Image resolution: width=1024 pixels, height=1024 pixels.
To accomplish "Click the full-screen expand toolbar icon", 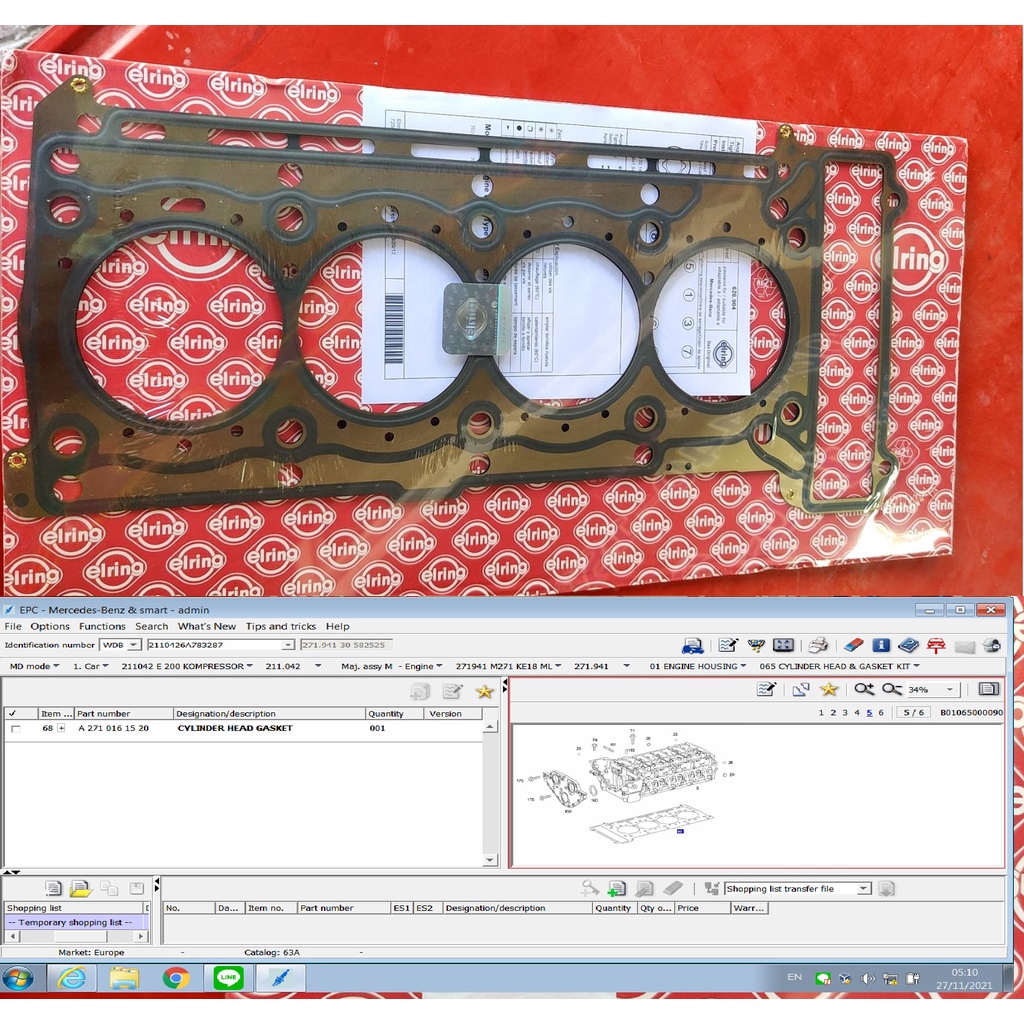I will coord(783,645).
